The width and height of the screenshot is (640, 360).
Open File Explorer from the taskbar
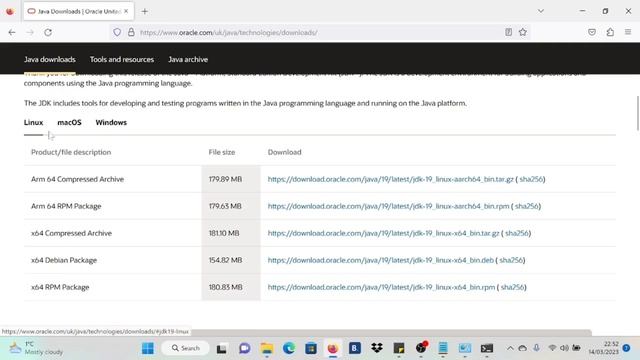267,348
